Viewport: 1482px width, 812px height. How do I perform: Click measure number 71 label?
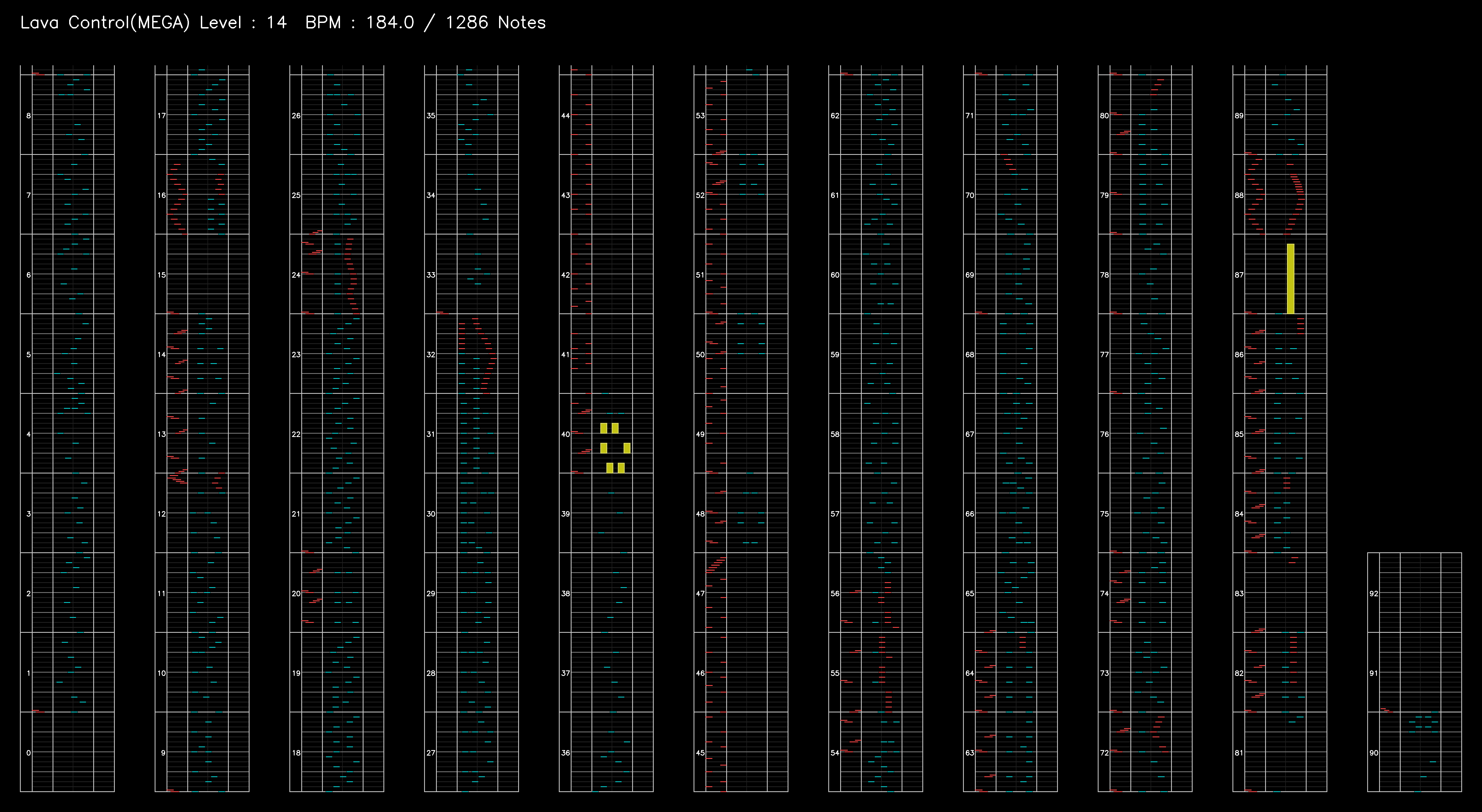click(x=969, y=116)
